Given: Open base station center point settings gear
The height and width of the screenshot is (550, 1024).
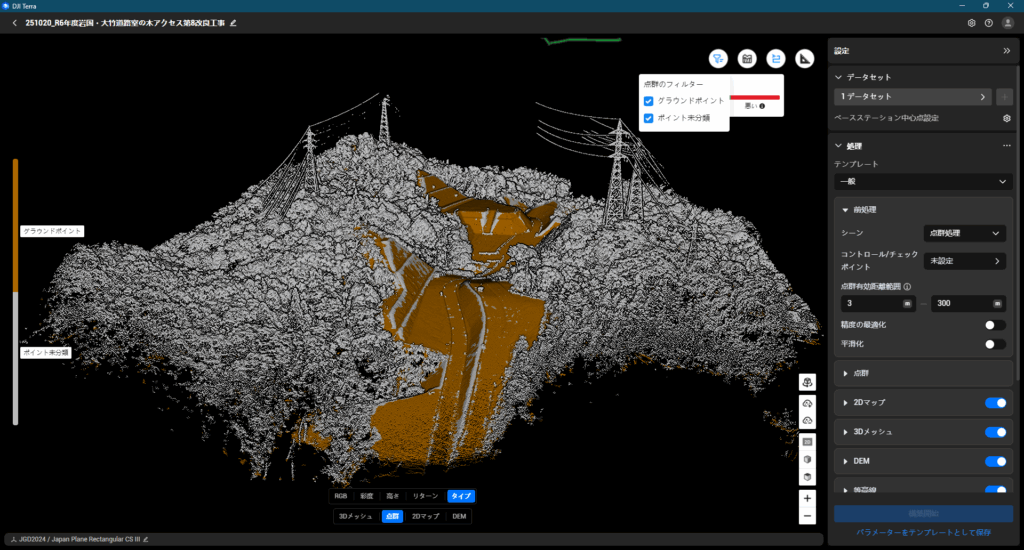Looking at the screenshot, I should [1007, 118].
